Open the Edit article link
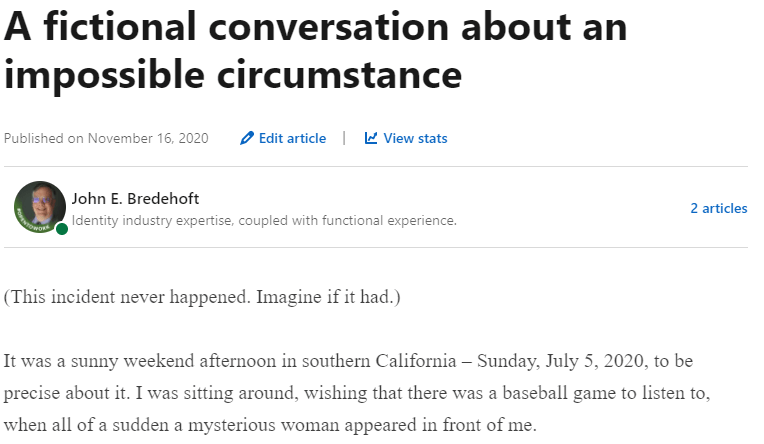Image resolution: width=764 pixels, height=444 pixels. (292, 138)
